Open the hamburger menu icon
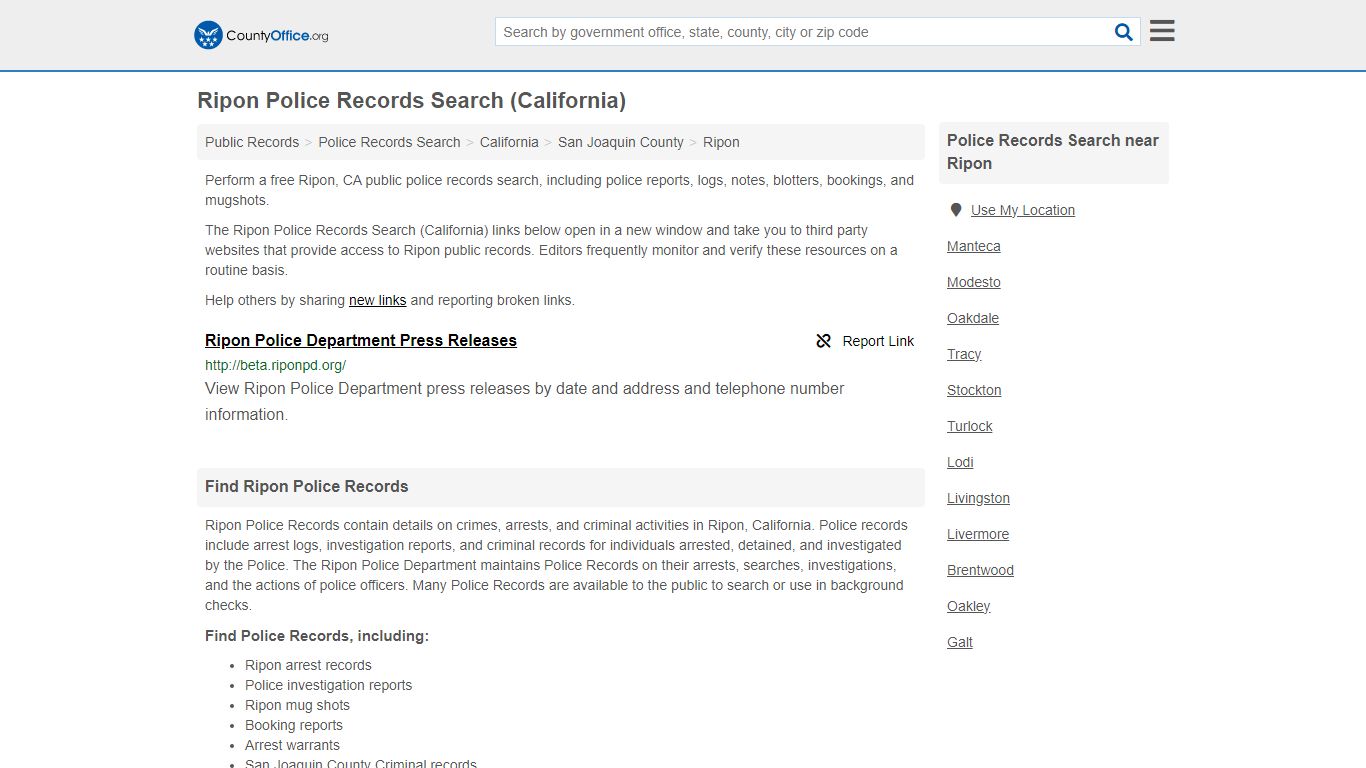 click(1162, 31)
